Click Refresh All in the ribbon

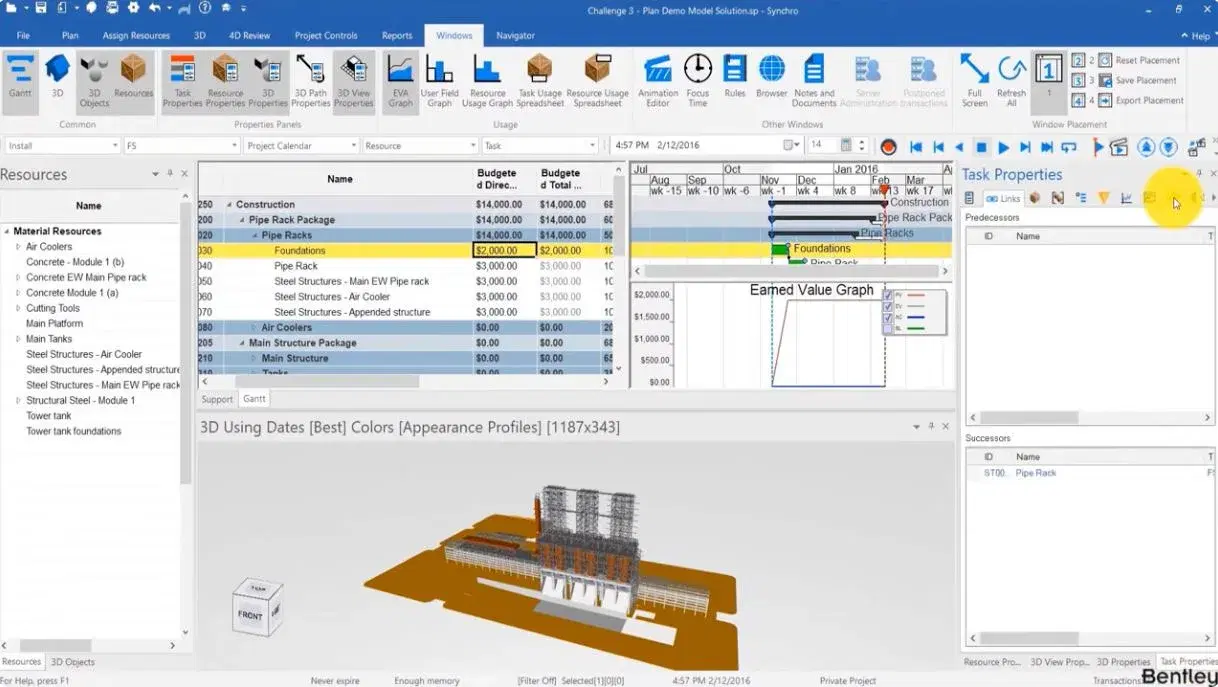1012,81
